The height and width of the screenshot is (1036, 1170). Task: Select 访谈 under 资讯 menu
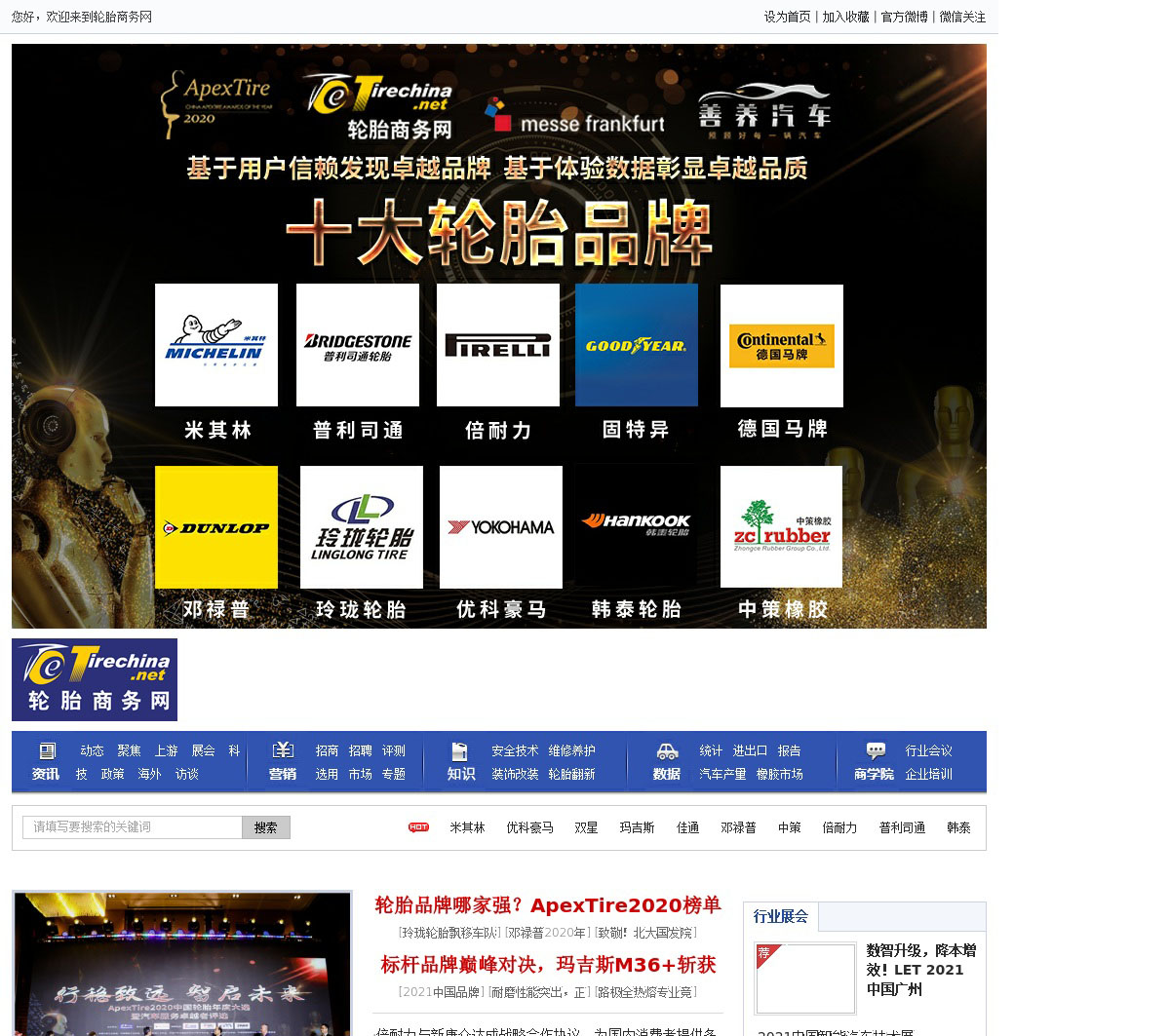(x=186, y=774)
